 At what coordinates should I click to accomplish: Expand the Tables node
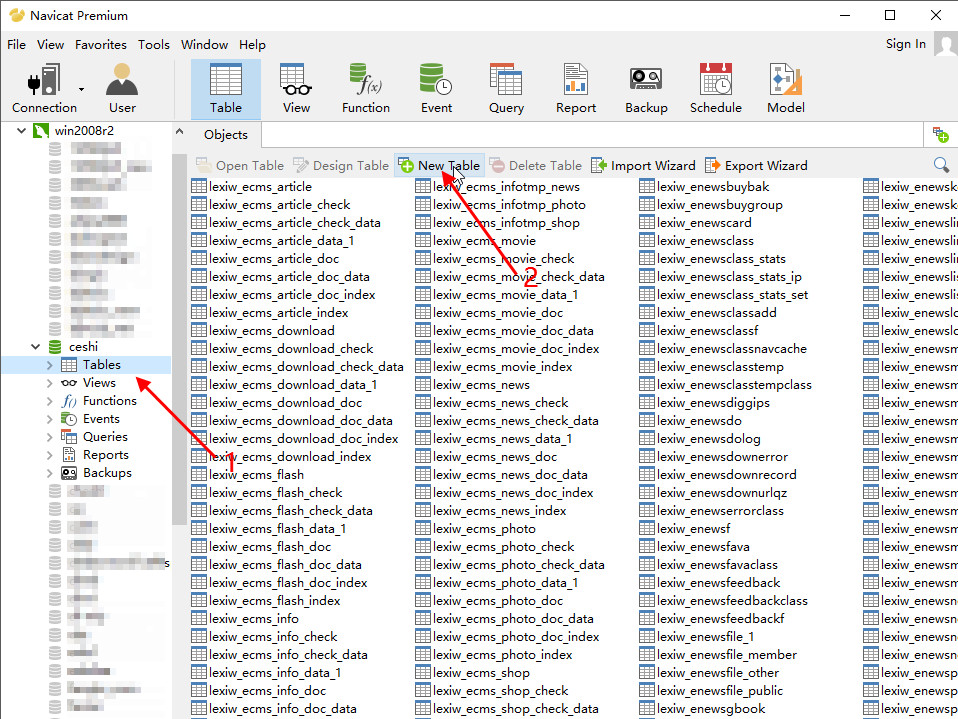coord(49,365)
